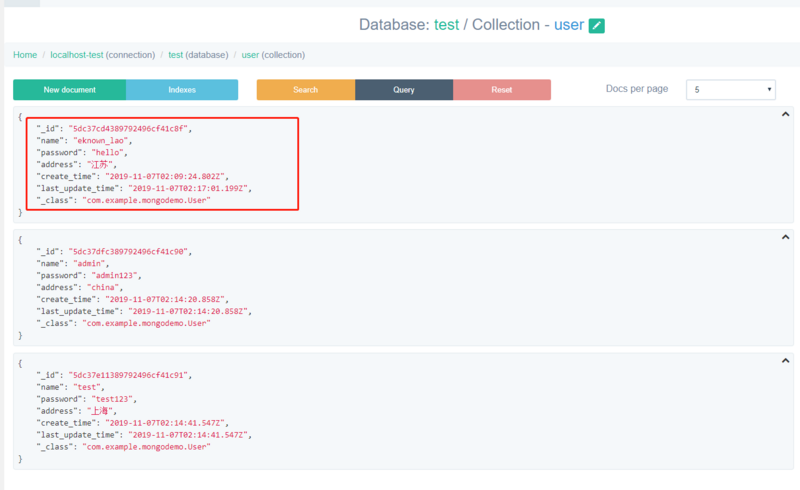Click last_update_time value 2019-11-07T02:17:01.199Z
The image size is (800, 490).
click(188, 188)
